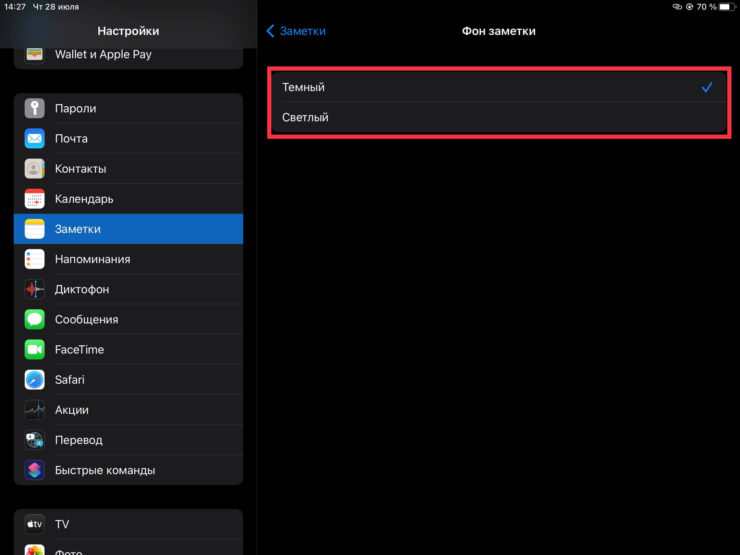Tap the green Messages bubble icon
Viewport: 740px width, 555px height.
point(35,319)
